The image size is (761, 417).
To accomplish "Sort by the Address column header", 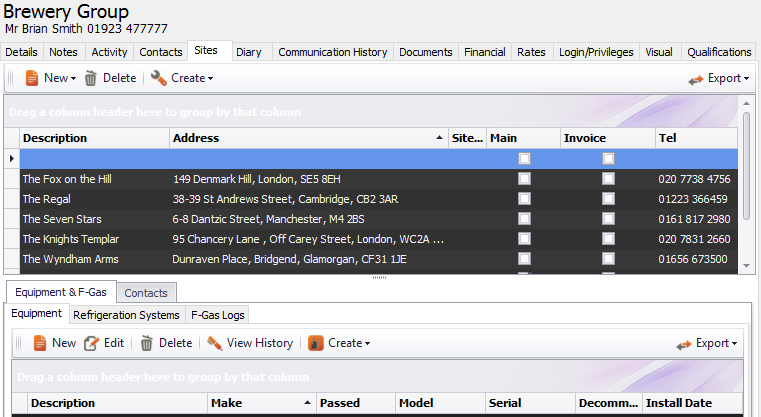I will pos(309,138).
